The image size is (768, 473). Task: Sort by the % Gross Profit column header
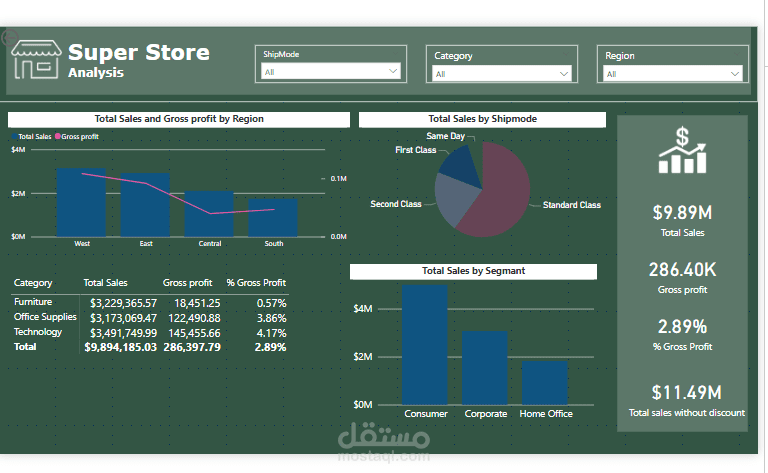click(256, 283)
